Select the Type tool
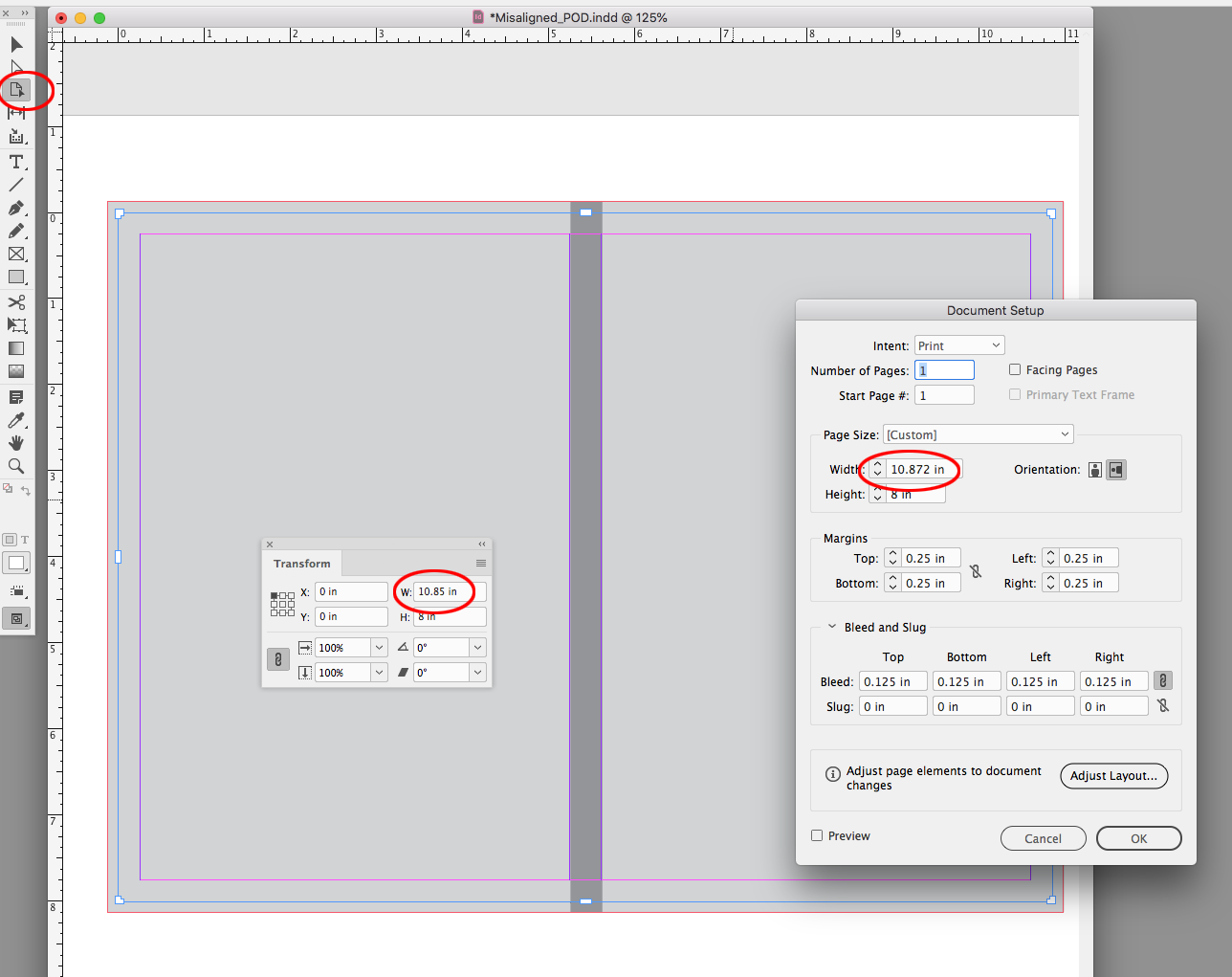1232x977 pixels. pos(15,162)
